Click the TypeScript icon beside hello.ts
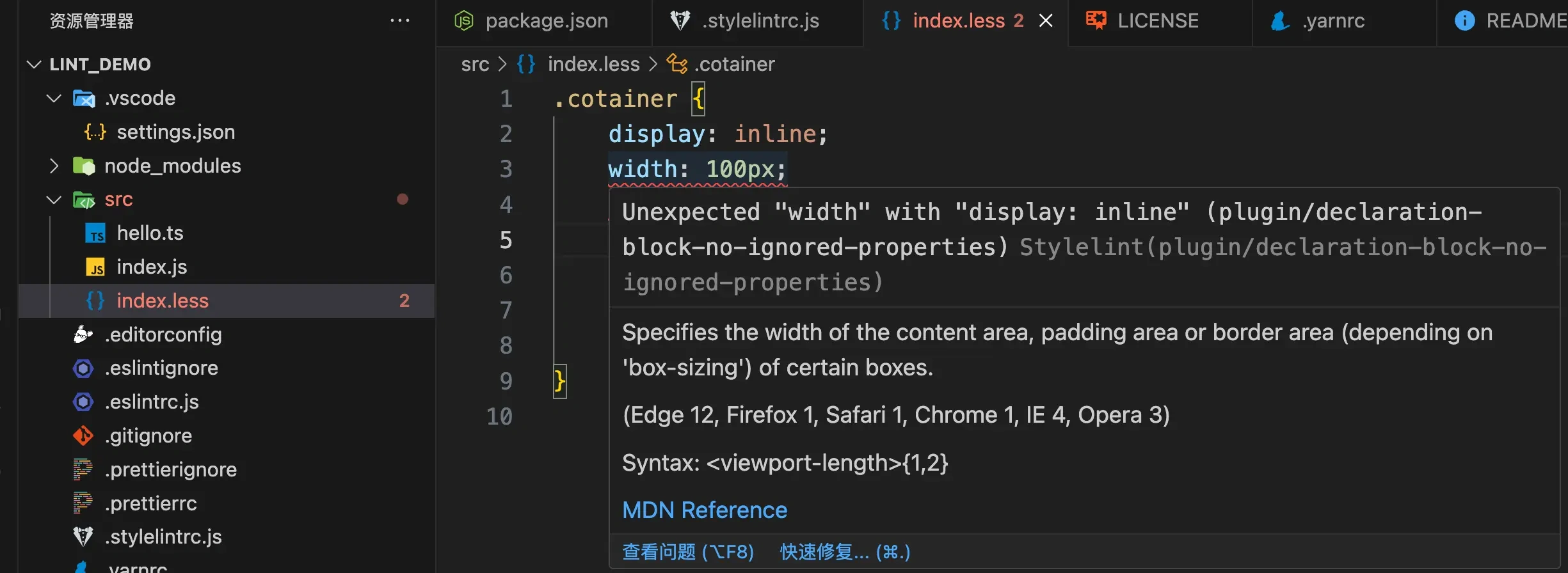Screen dimensions: 1568x573 [95, 233]
